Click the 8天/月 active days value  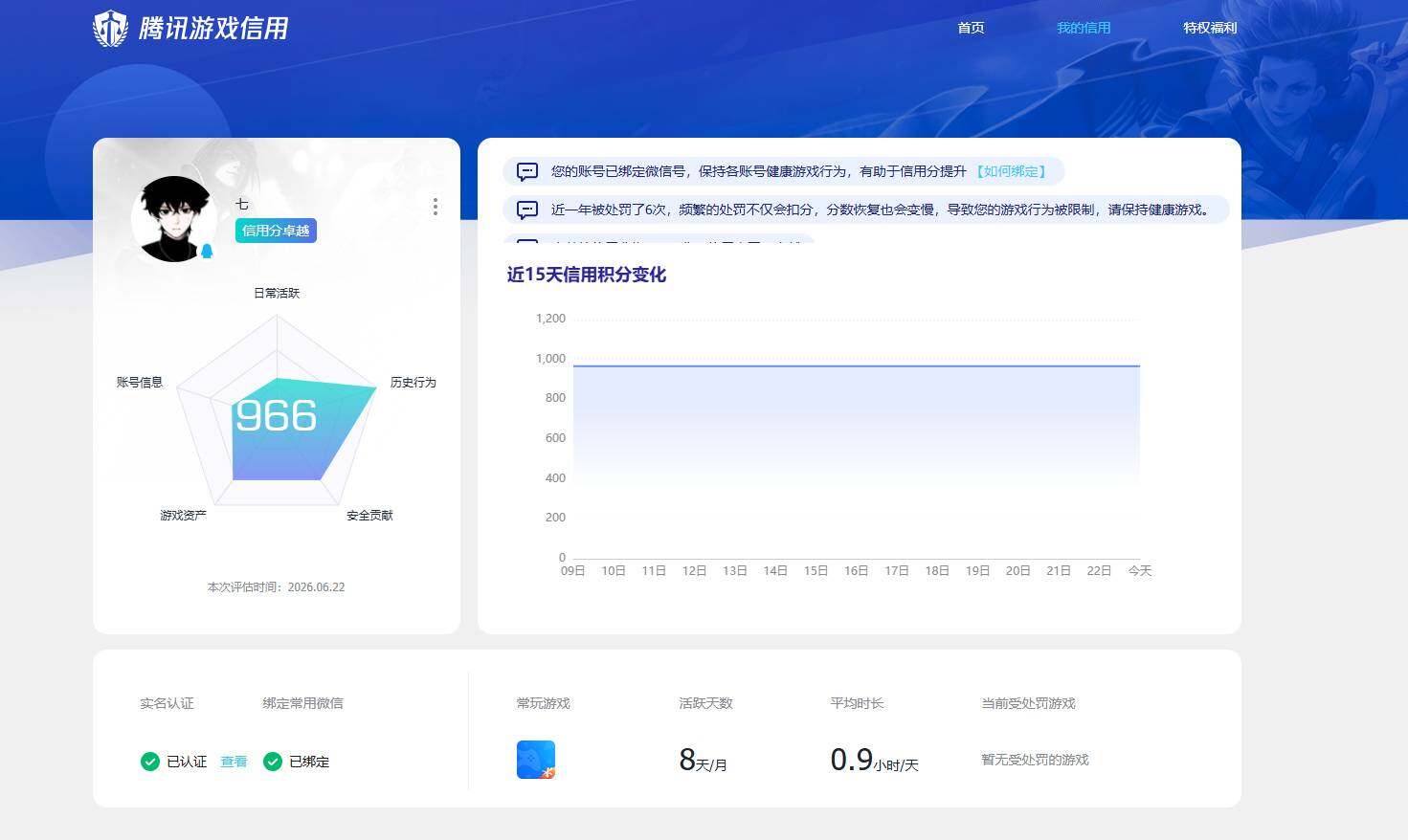pyautogui.click(x=703, y=760)
